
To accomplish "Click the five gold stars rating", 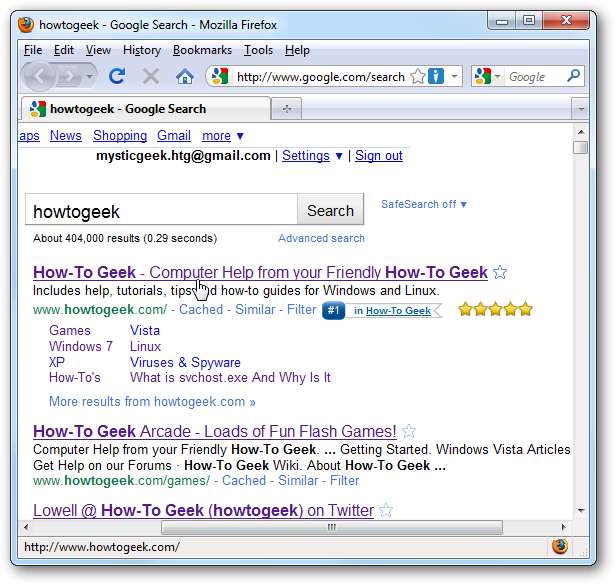I will [x=495, y=309].
